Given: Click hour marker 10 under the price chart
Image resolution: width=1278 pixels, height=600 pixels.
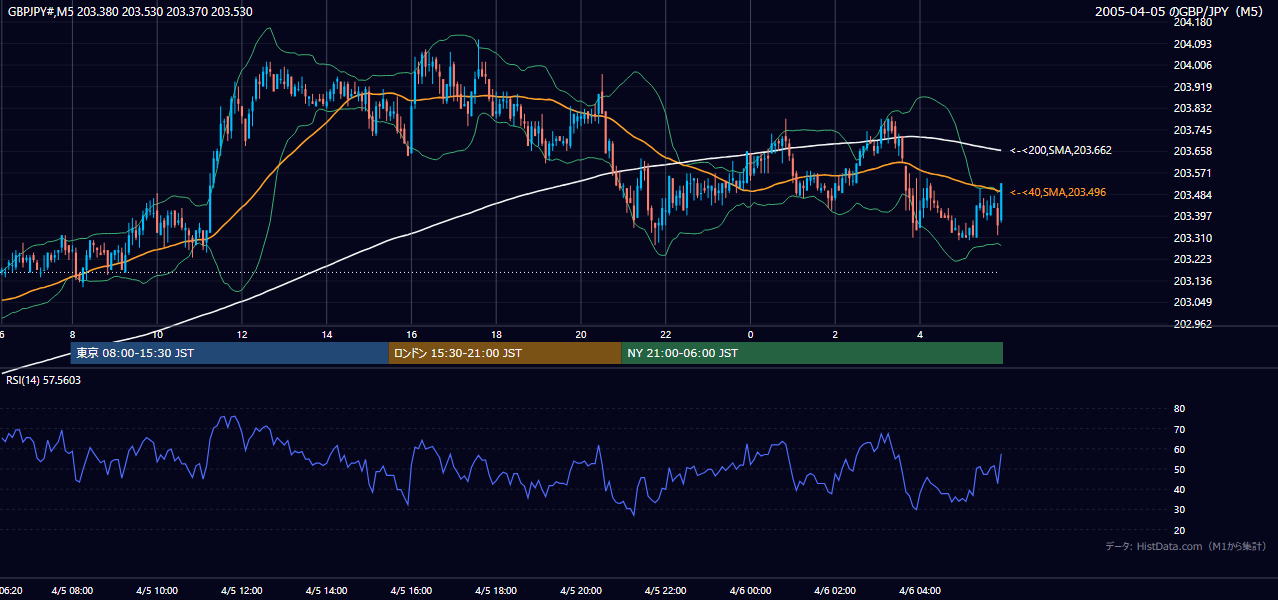Looking at the screenshot, I should pyautogui.click(x=157, y=334).
